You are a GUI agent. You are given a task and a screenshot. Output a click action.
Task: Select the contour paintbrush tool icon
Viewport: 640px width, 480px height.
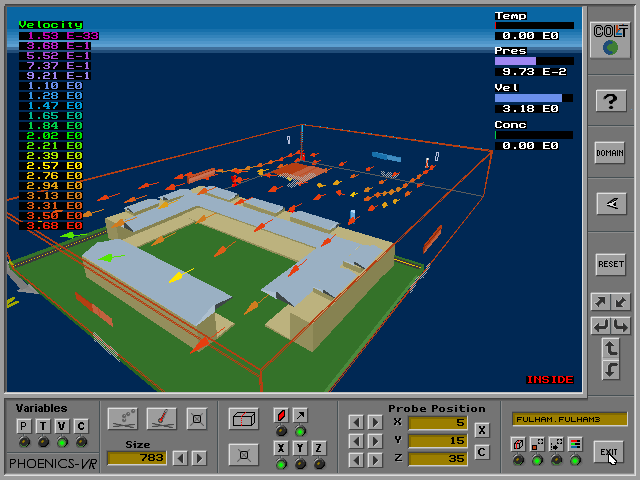(162, 417)
